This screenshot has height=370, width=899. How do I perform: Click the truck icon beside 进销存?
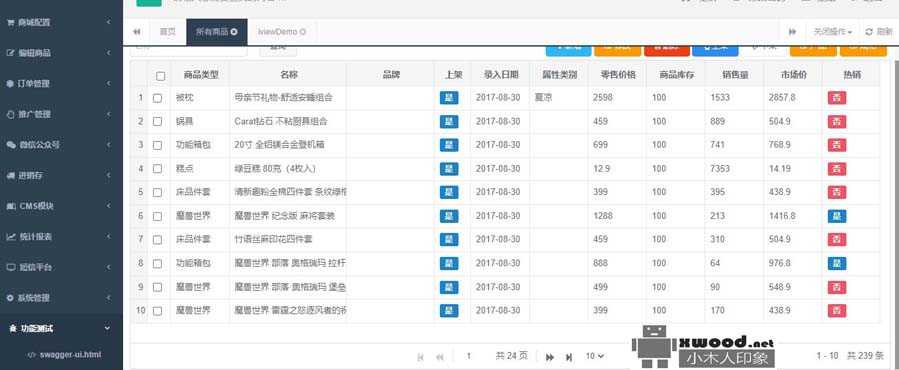point(10,176)
